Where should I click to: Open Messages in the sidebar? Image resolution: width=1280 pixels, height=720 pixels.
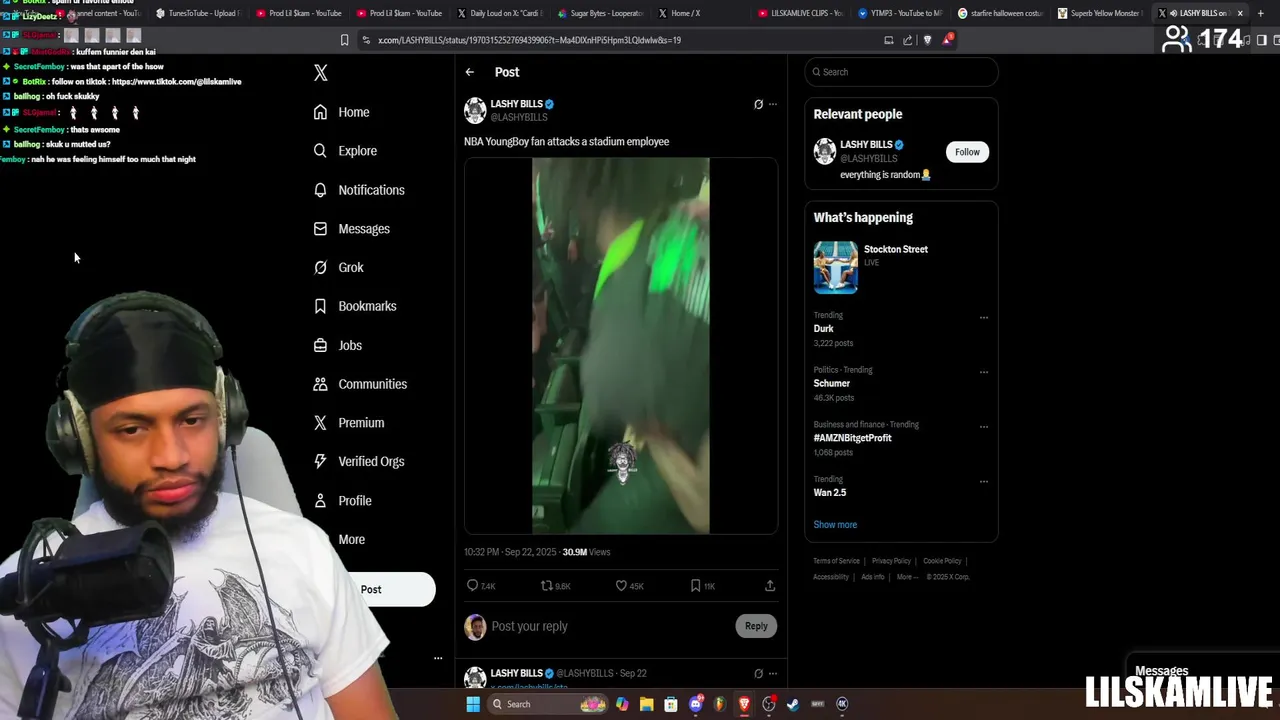(x=351, y=229)
